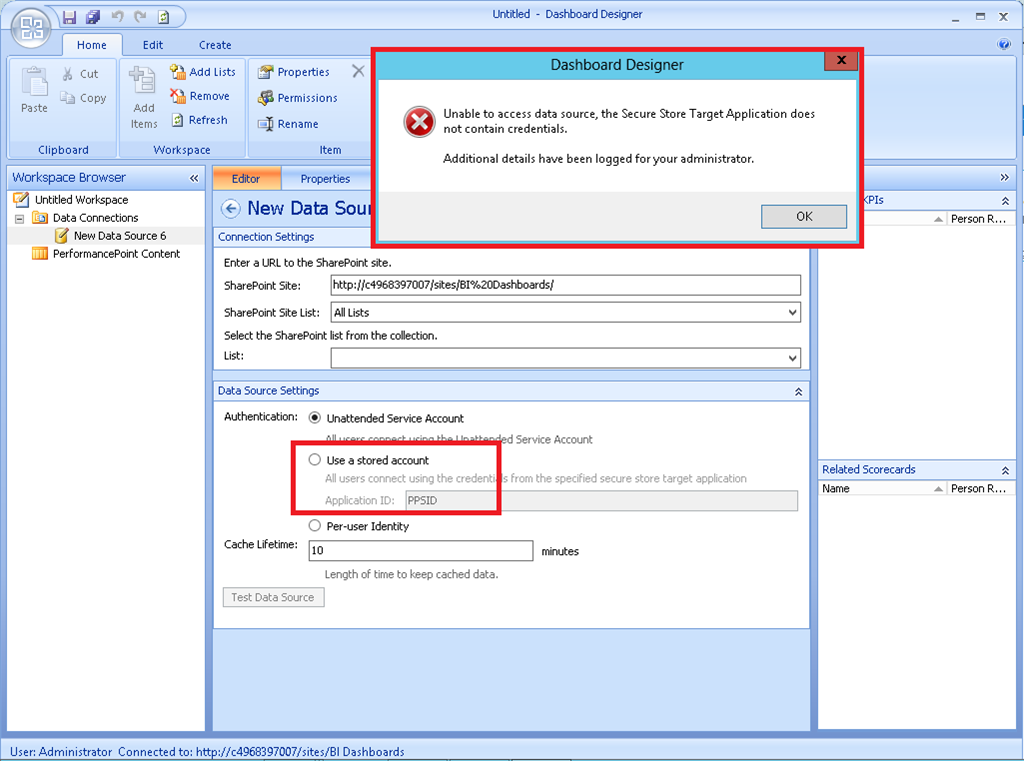Click the Data Connections folder icon

point(40,218)
